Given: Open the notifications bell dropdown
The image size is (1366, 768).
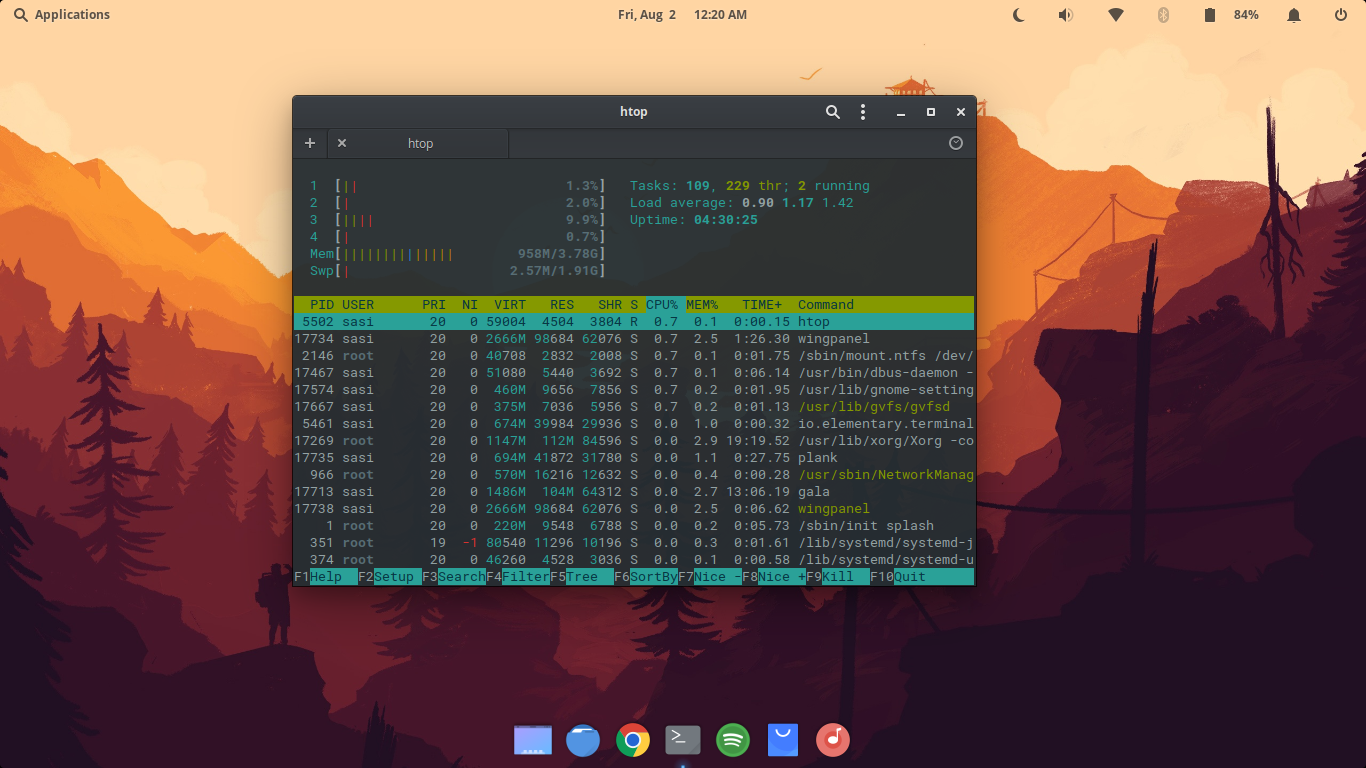Looking at the screenshot, I should pos(1293,14).
